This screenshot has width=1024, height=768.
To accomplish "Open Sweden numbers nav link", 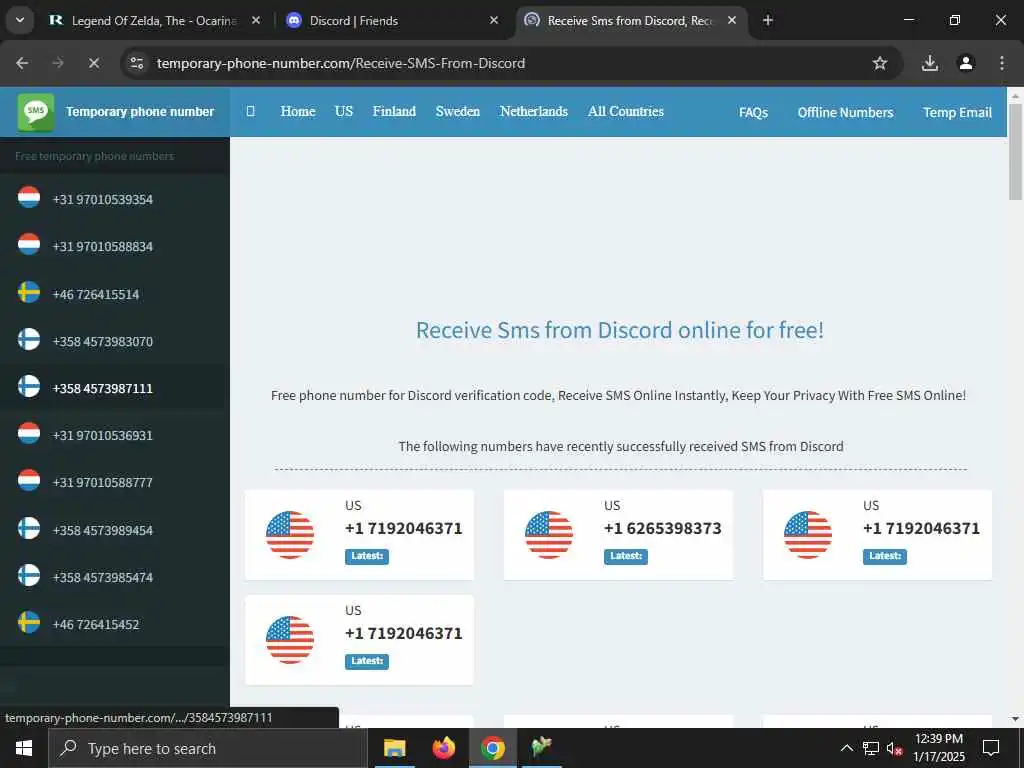I will (458, 112).
